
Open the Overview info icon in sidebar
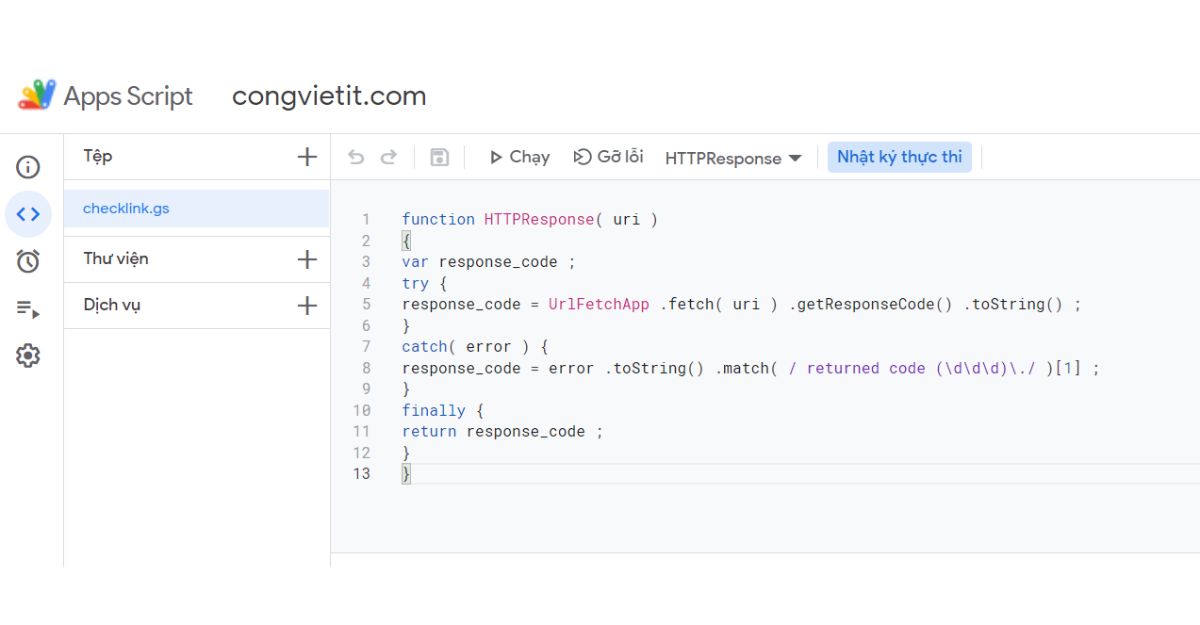tap(28, 167)
